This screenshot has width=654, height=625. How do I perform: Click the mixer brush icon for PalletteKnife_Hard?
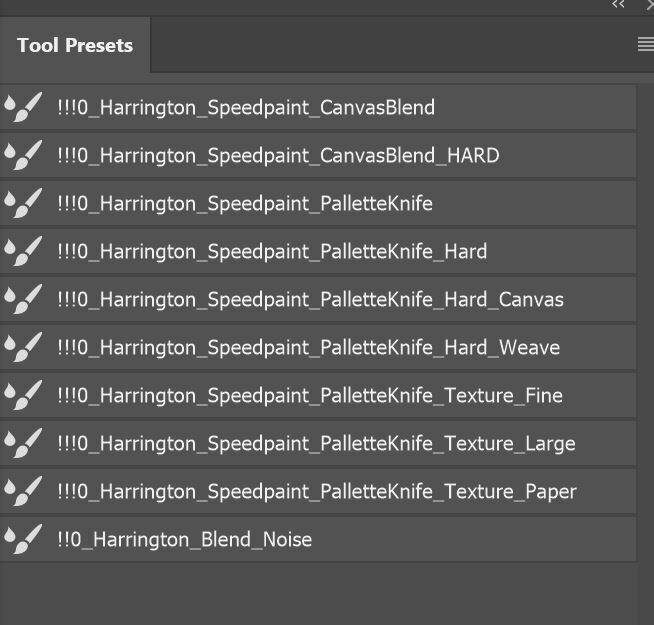(23, 251)
